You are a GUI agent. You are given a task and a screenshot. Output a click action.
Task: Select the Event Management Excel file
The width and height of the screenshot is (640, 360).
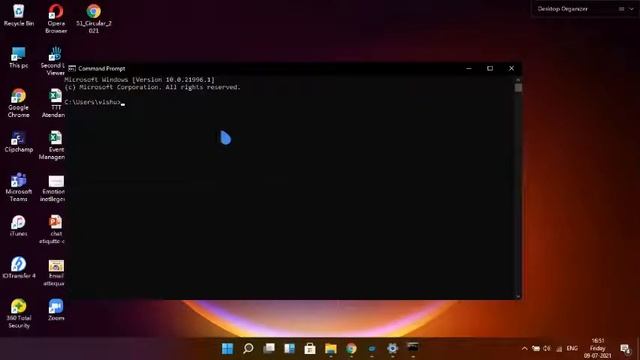tap(52, 145)
